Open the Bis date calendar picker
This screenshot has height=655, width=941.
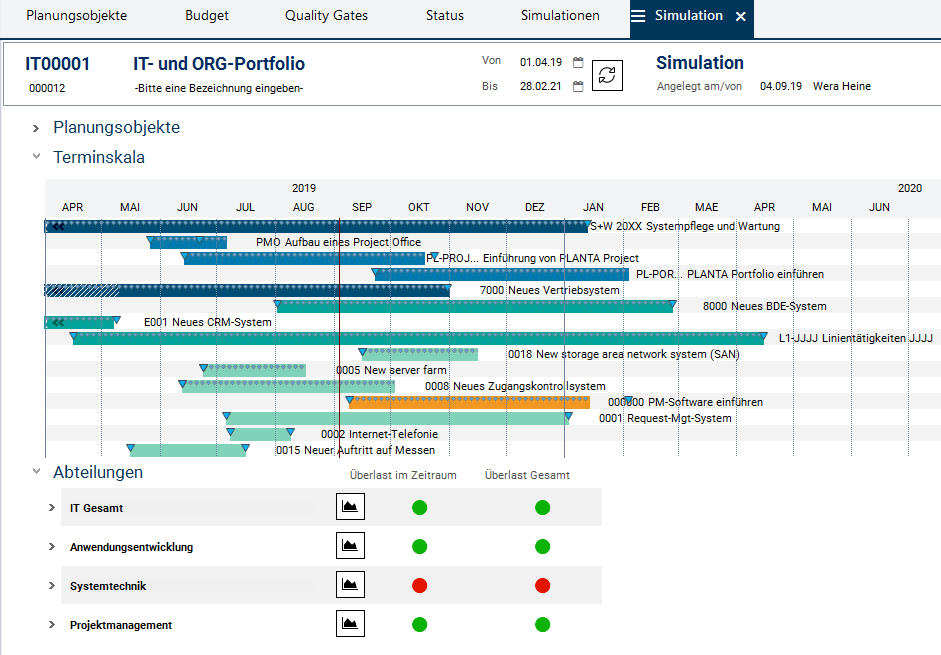[578, 87]
